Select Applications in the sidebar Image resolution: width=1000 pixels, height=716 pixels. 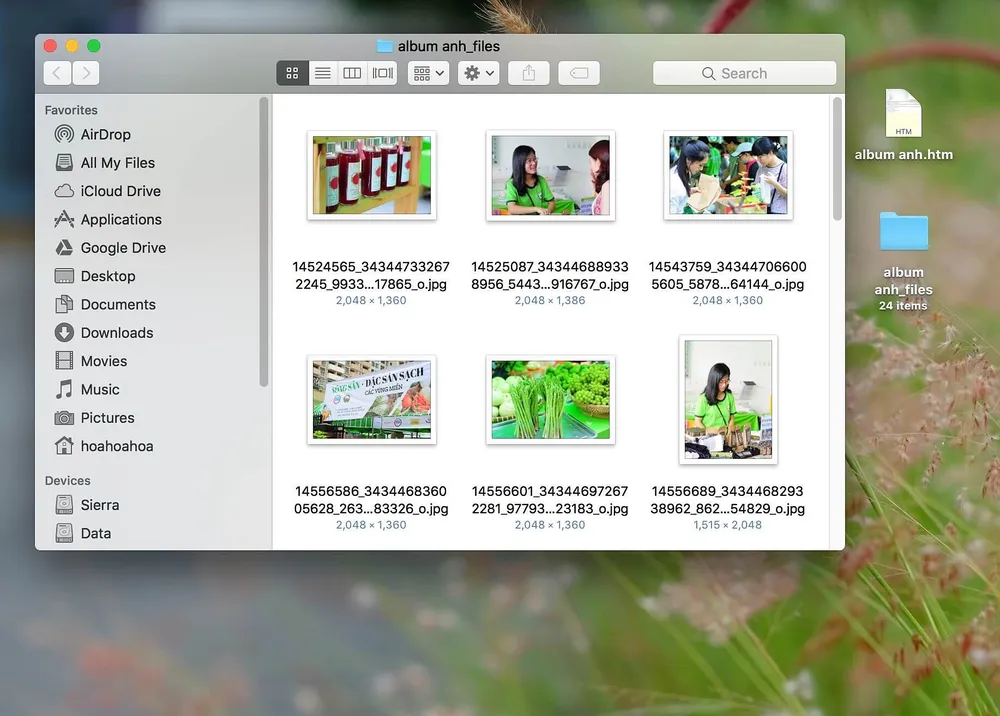point(121,220)
